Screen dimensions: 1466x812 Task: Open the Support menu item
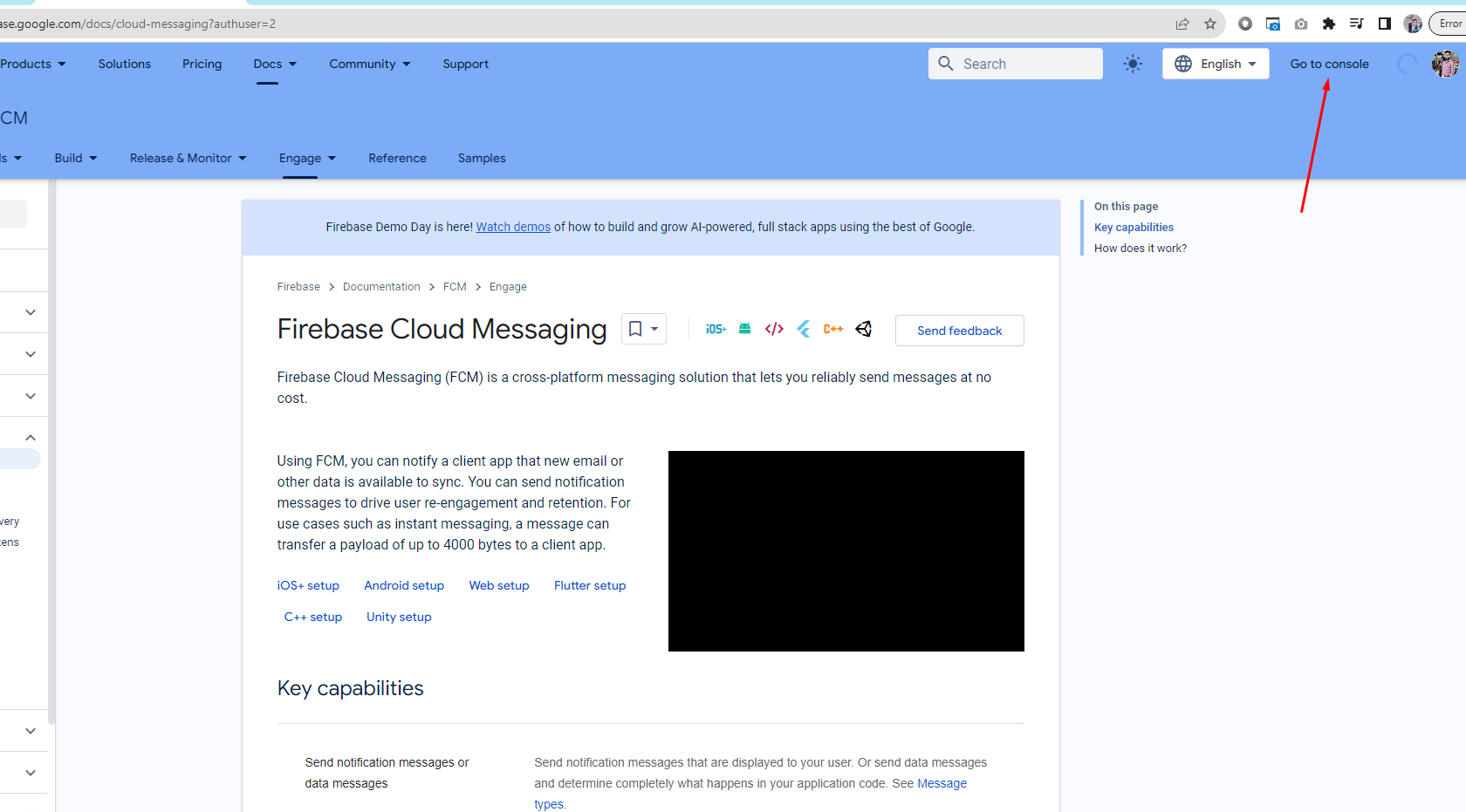466,64
